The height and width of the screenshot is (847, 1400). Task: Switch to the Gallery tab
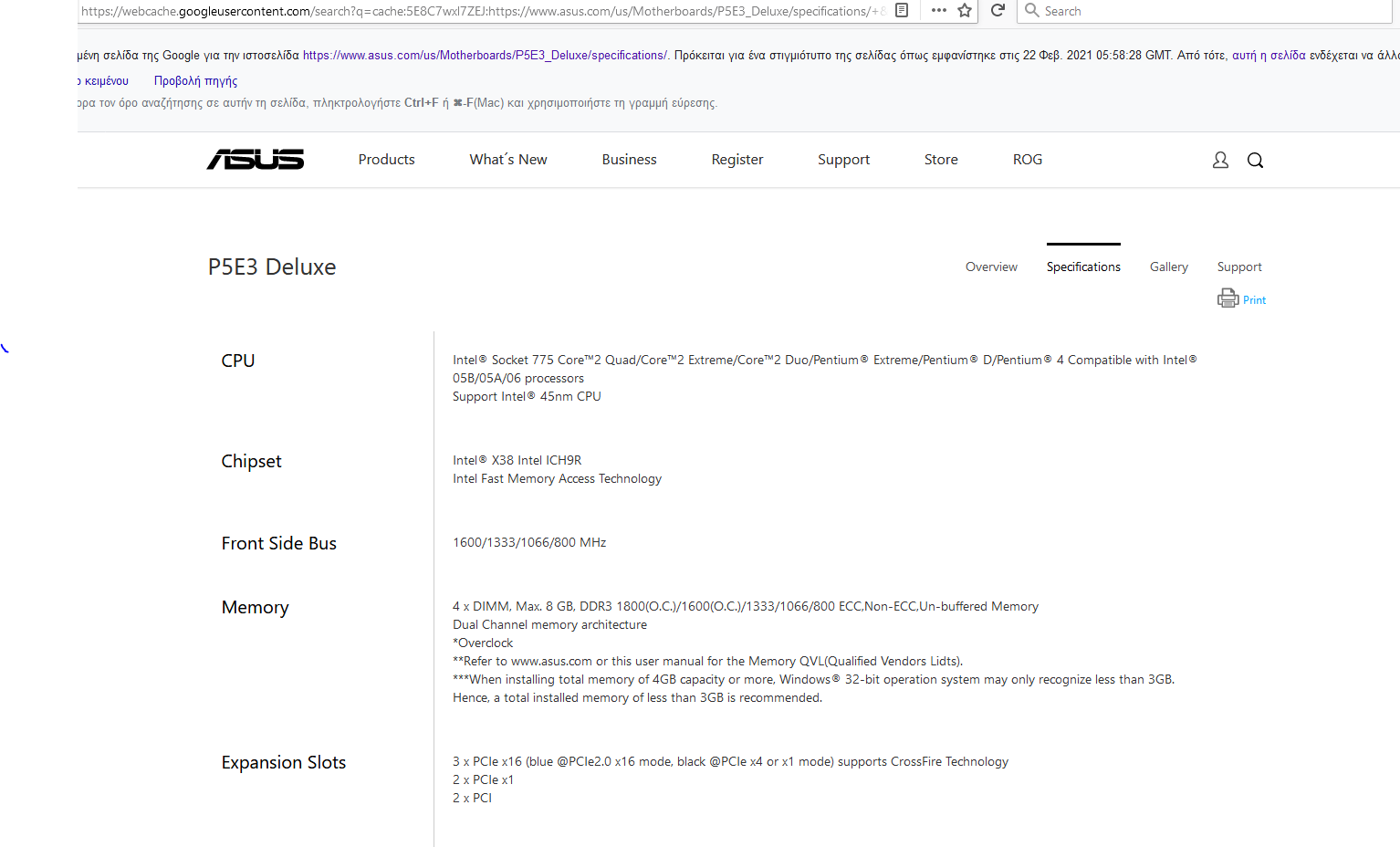pos(1169,267)
